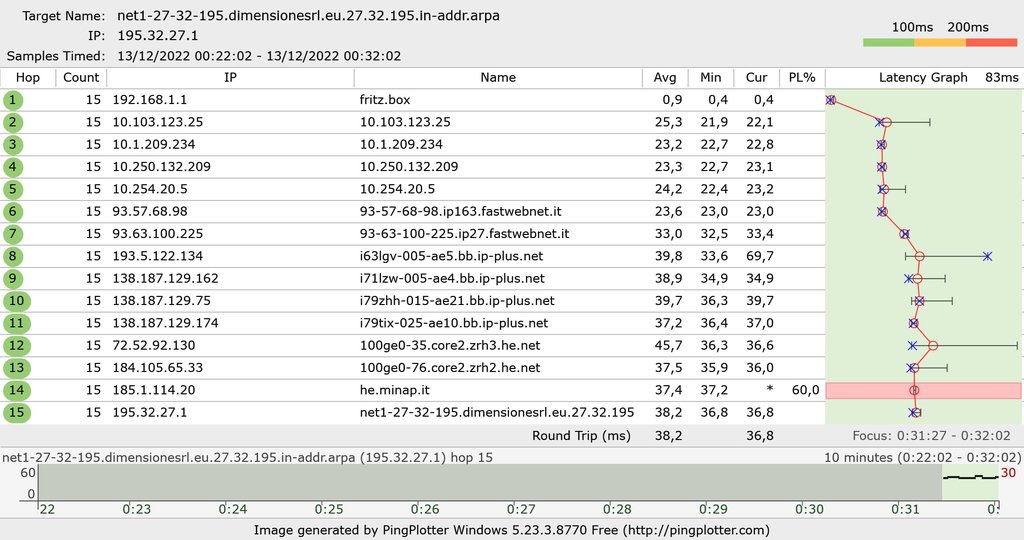The image size is (1024, 540).
Task: Click the 45,7 average latency on hop 12
Action: click(x=668, y=345)
